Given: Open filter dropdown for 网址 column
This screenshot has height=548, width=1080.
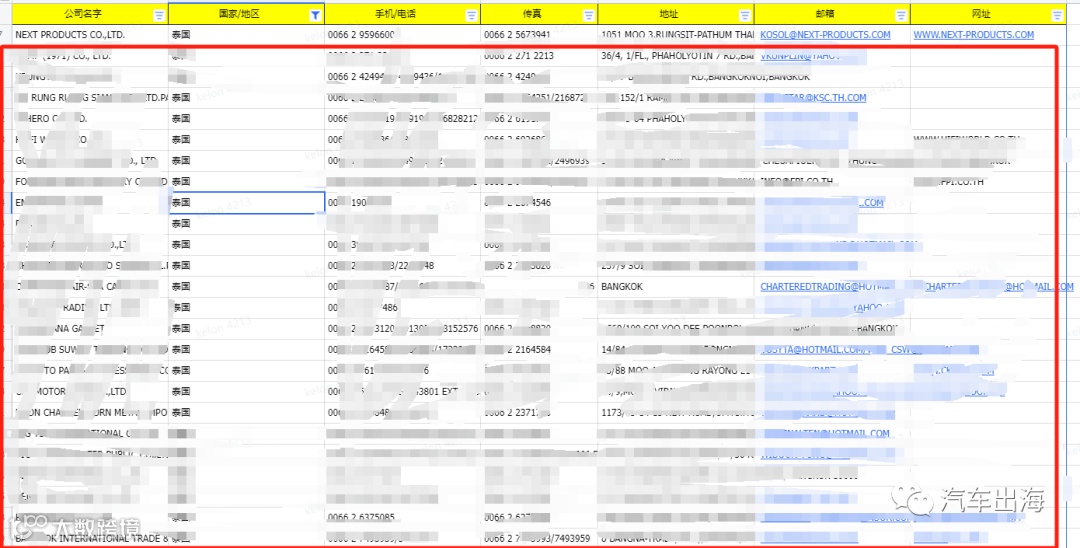Looking at the screenshot, I should tap(1057, 15).
